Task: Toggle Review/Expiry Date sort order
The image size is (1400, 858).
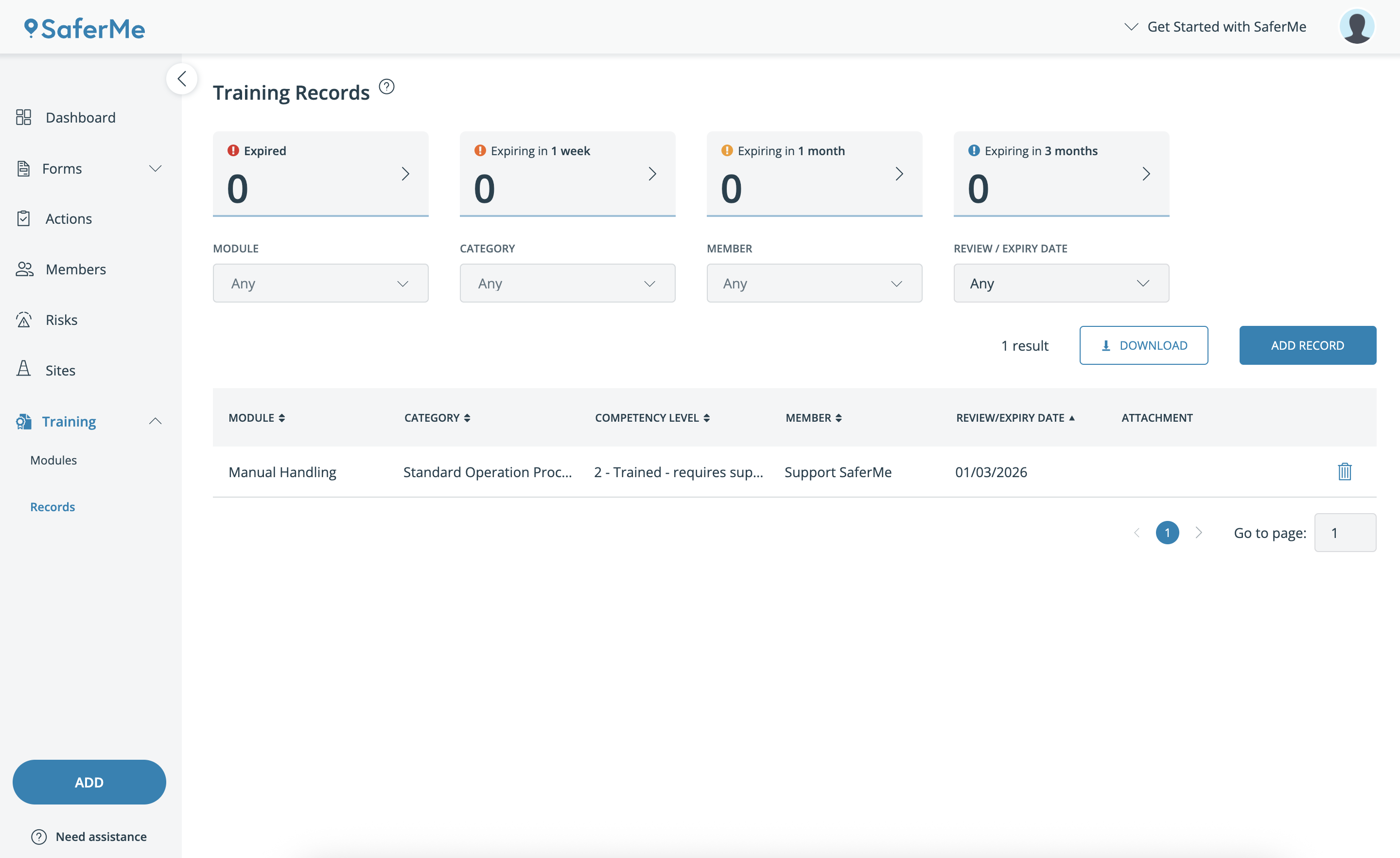Action: tap(1015, 418)
